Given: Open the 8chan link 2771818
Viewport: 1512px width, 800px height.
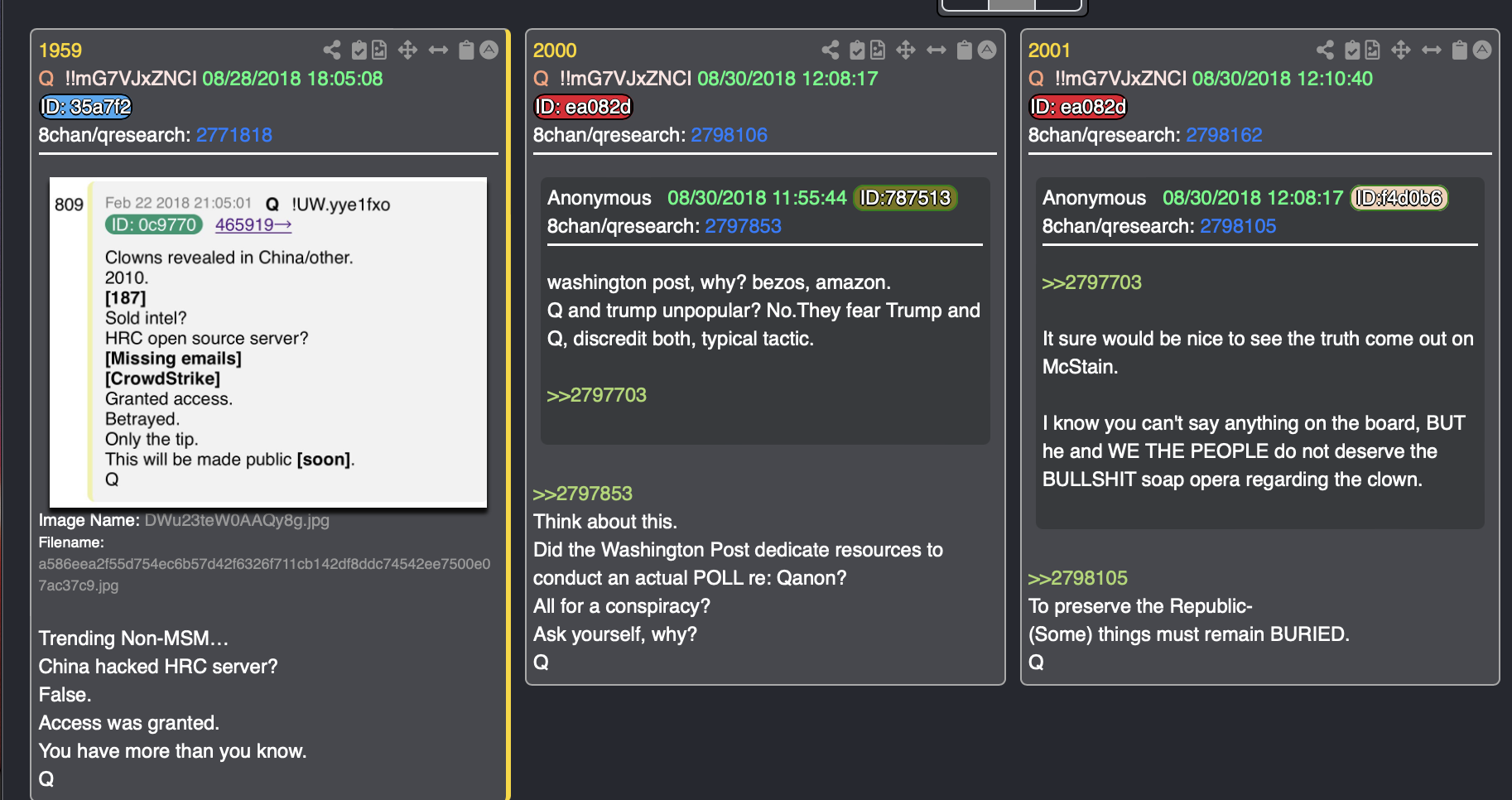Looking at the screenshot, I should coord(234,135).
